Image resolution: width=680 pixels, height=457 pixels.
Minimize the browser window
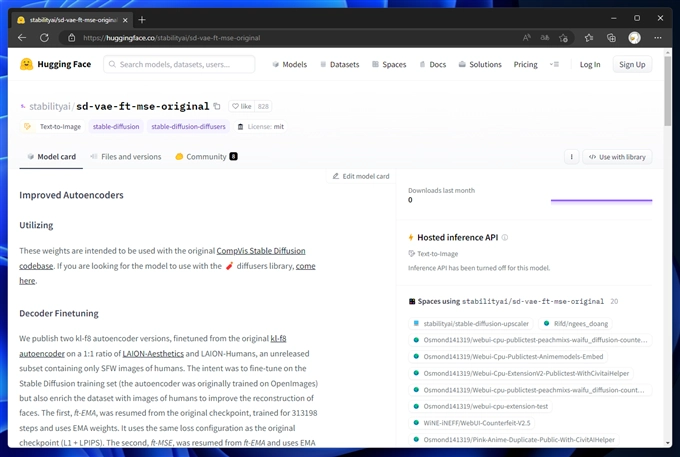click(613, 18)
